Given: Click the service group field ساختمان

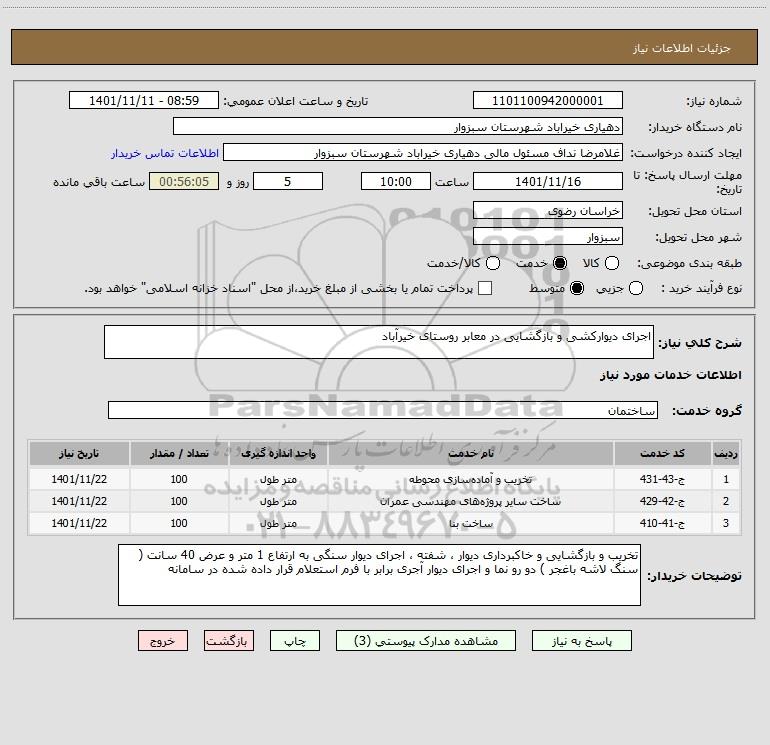Looking at the screenshot, I should point(383,410).
